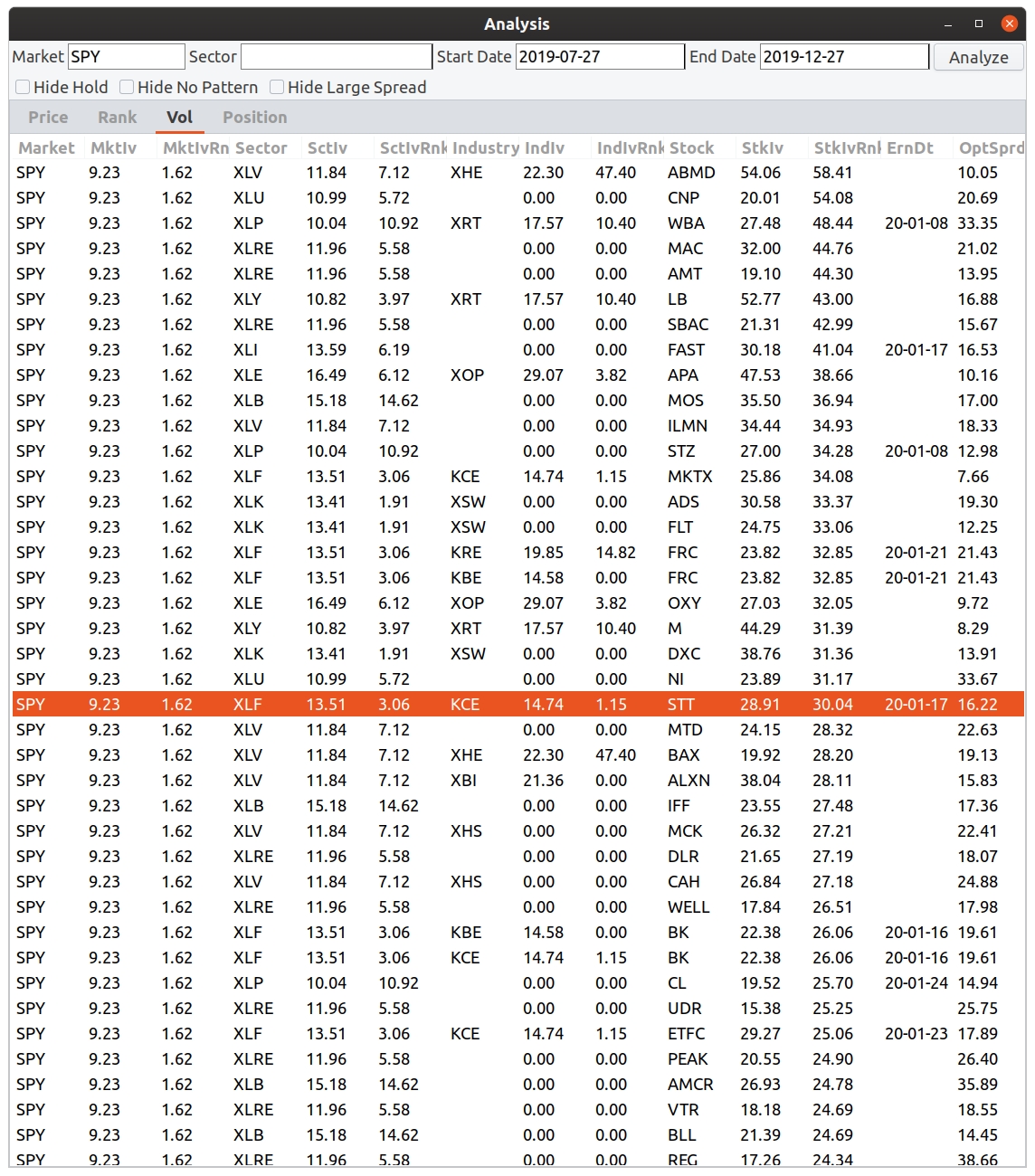Select the ABMD stock row
Screen dimensions: 1035x1176
tap(518, 173)
